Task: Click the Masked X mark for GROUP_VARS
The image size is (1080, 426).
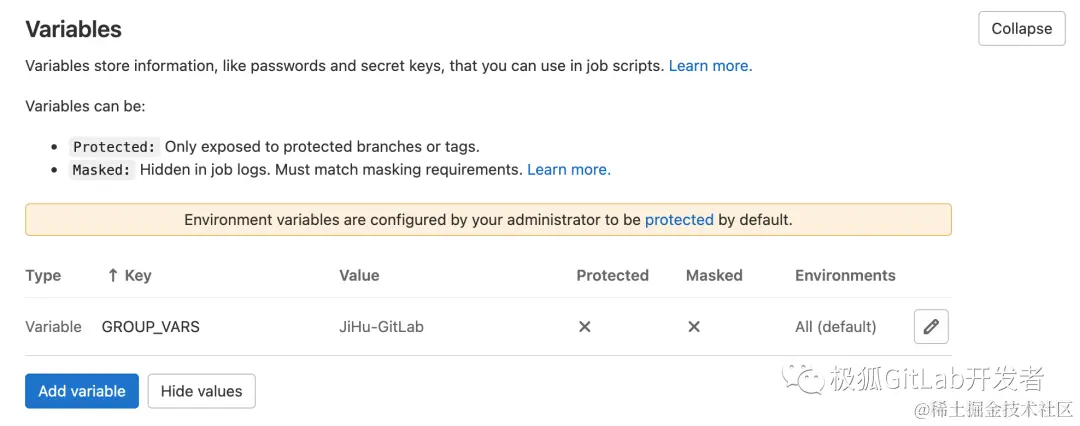Action: tap(694, 326)
